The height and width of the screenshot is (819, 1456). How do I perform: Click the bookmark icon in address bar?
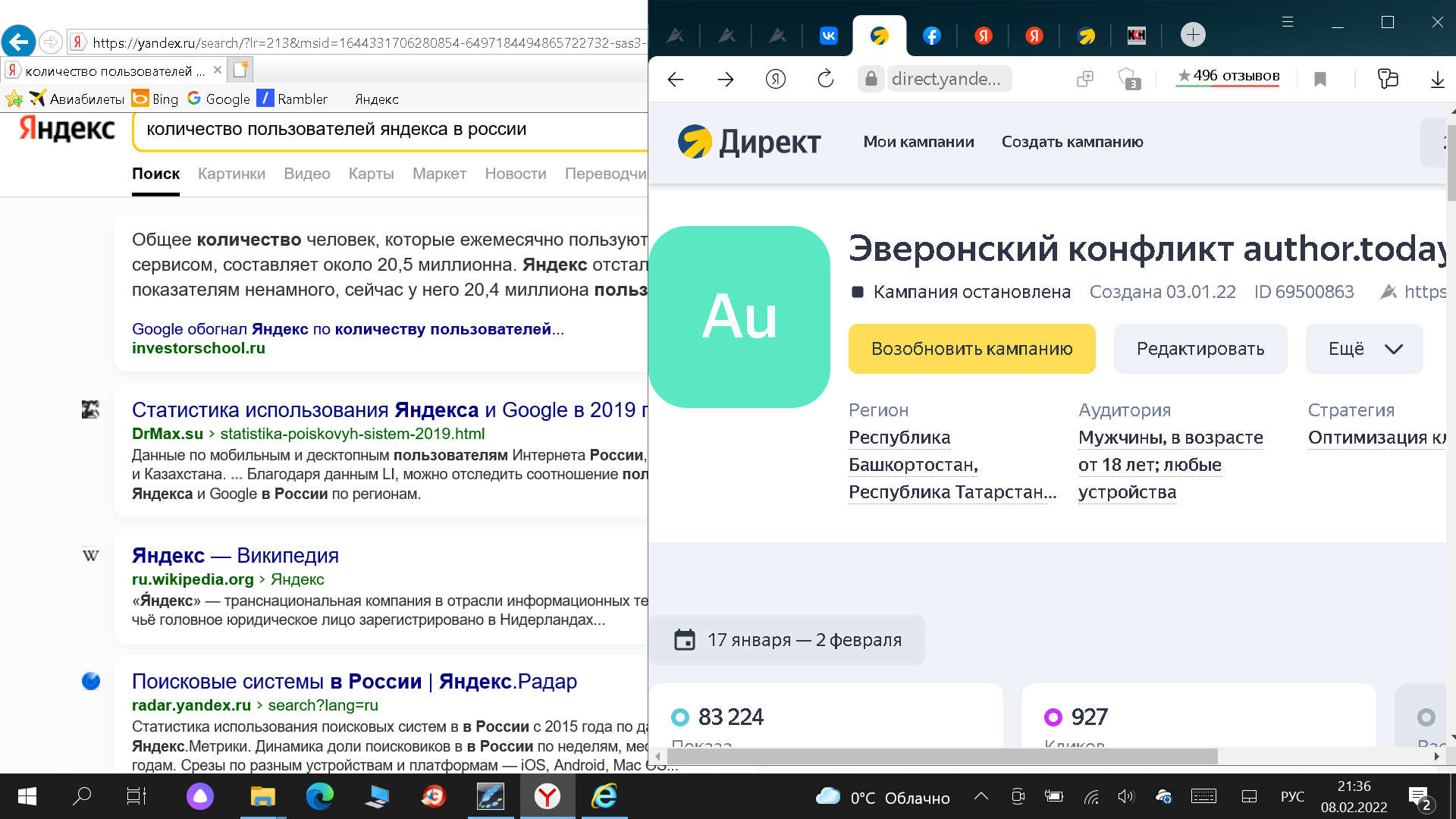(1319, 79)
